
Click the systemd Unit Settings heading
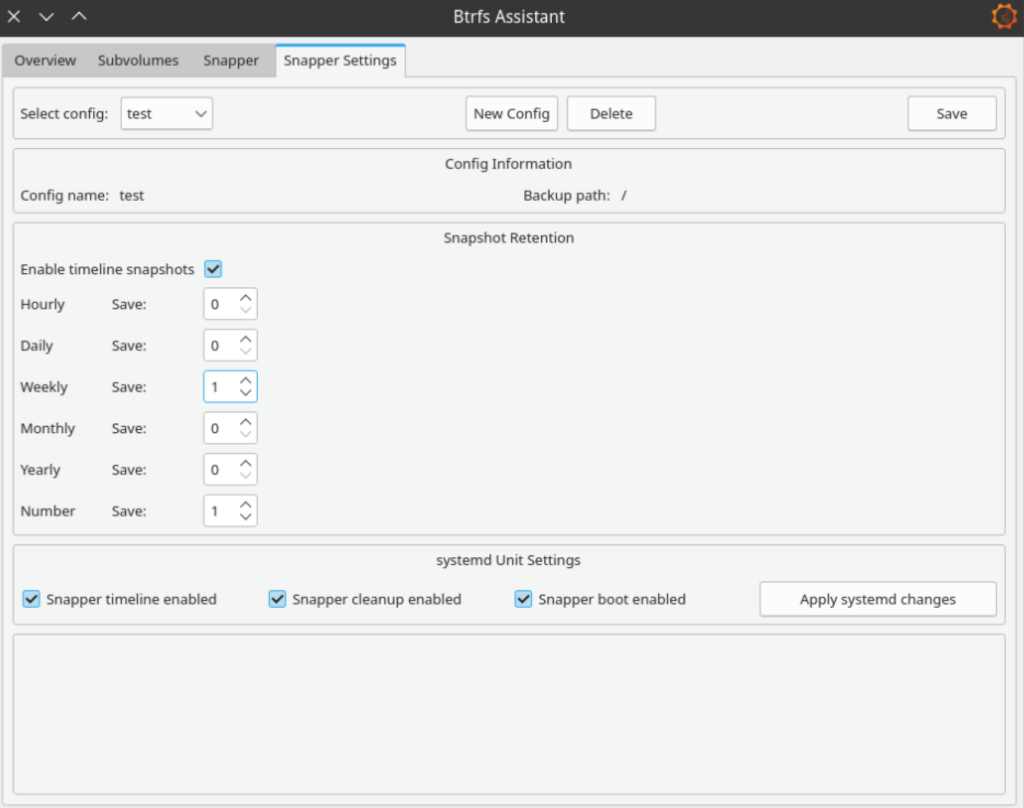click(508, 560)
